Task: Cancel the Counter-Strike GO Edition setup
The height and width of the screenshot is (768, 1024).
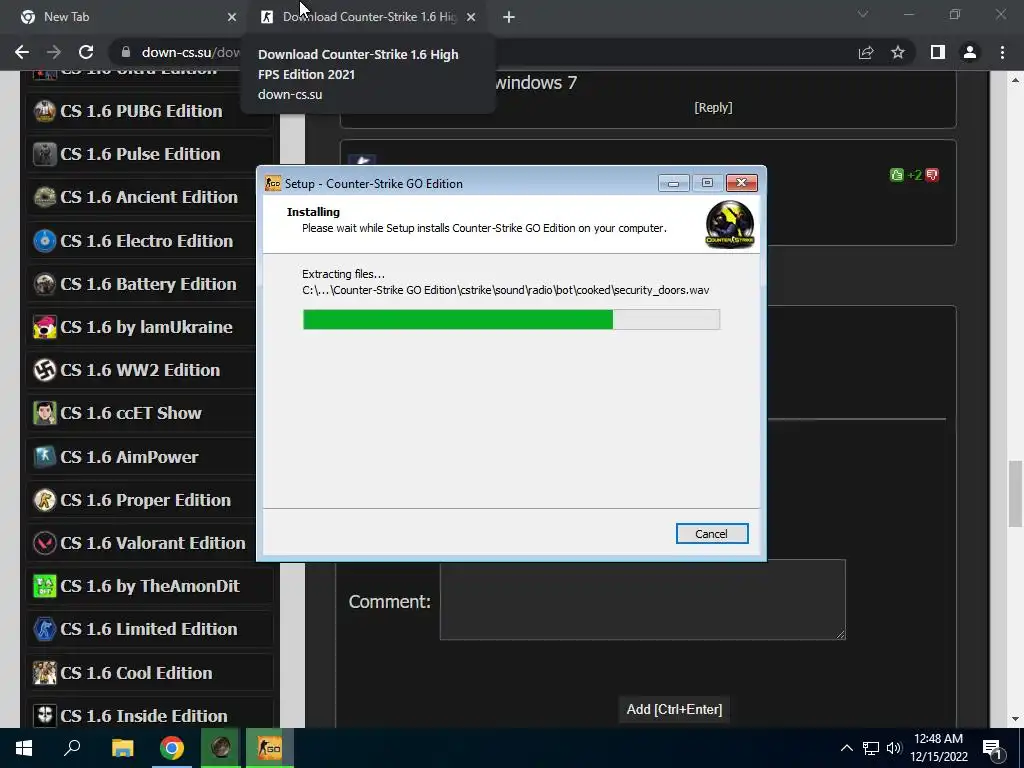Action: pyautogui.click(x=712, y=534)
